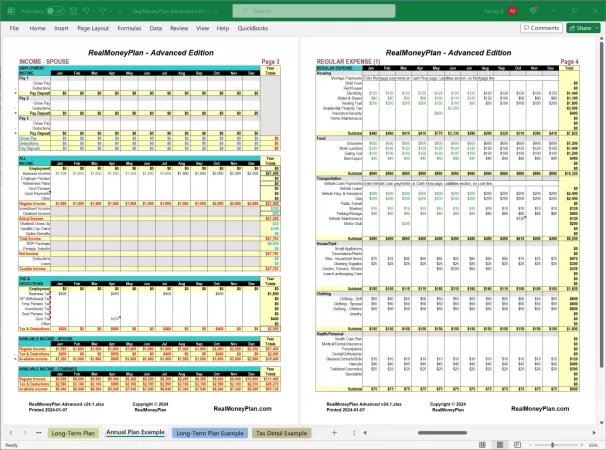Open the Page Layout ribbon tab
Viewport: 606px width, 450px height.
[93, 29]
